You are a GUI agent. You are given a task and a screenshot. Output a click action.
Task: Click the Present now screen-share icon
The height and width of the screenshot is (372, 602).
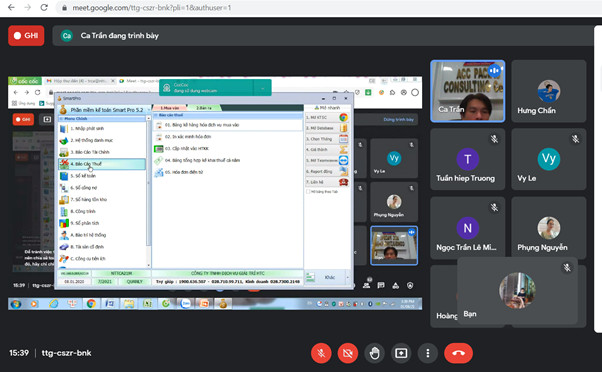[401, 353]
